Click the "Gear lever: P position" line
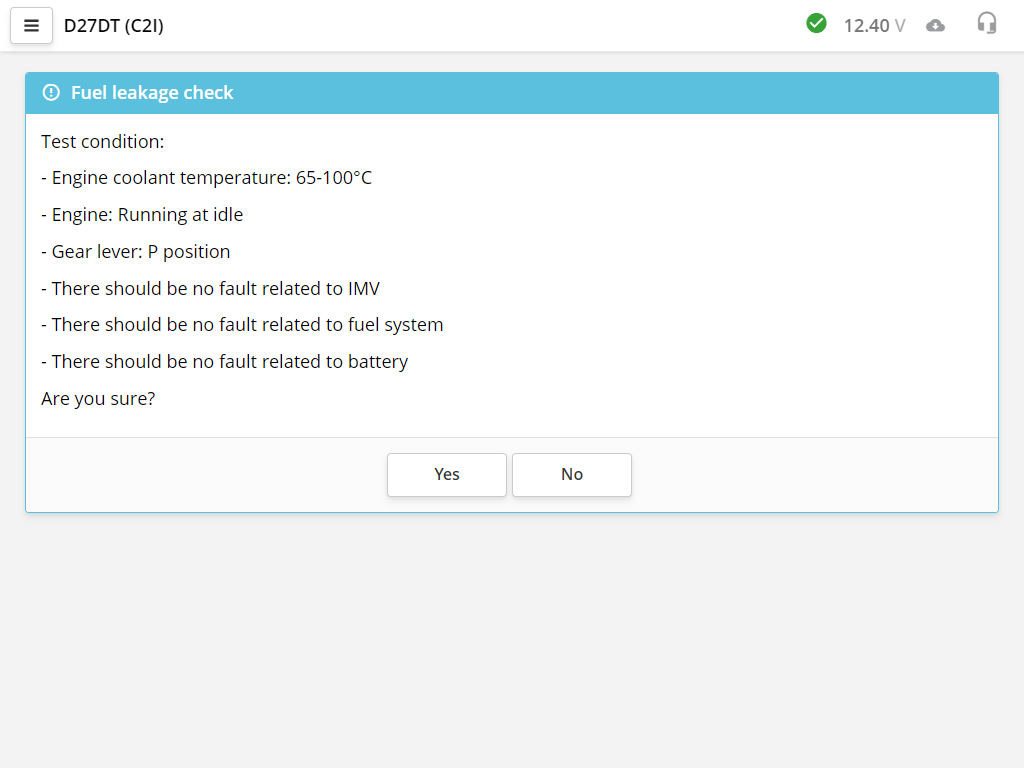 (136, 252)
